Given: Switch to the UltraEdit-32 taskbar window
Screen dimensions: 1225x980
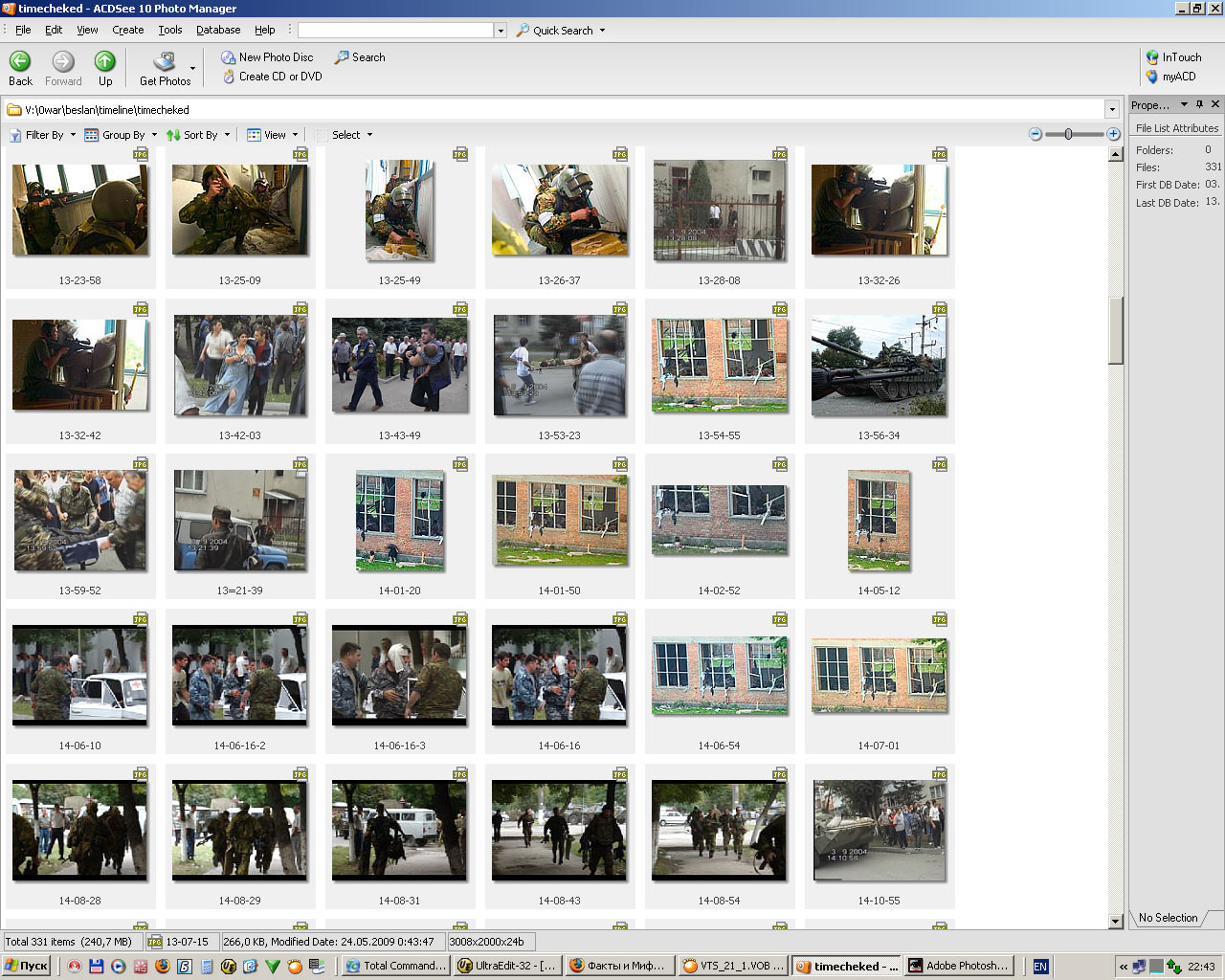Looking at the screenshot, I should click(506, 966).
